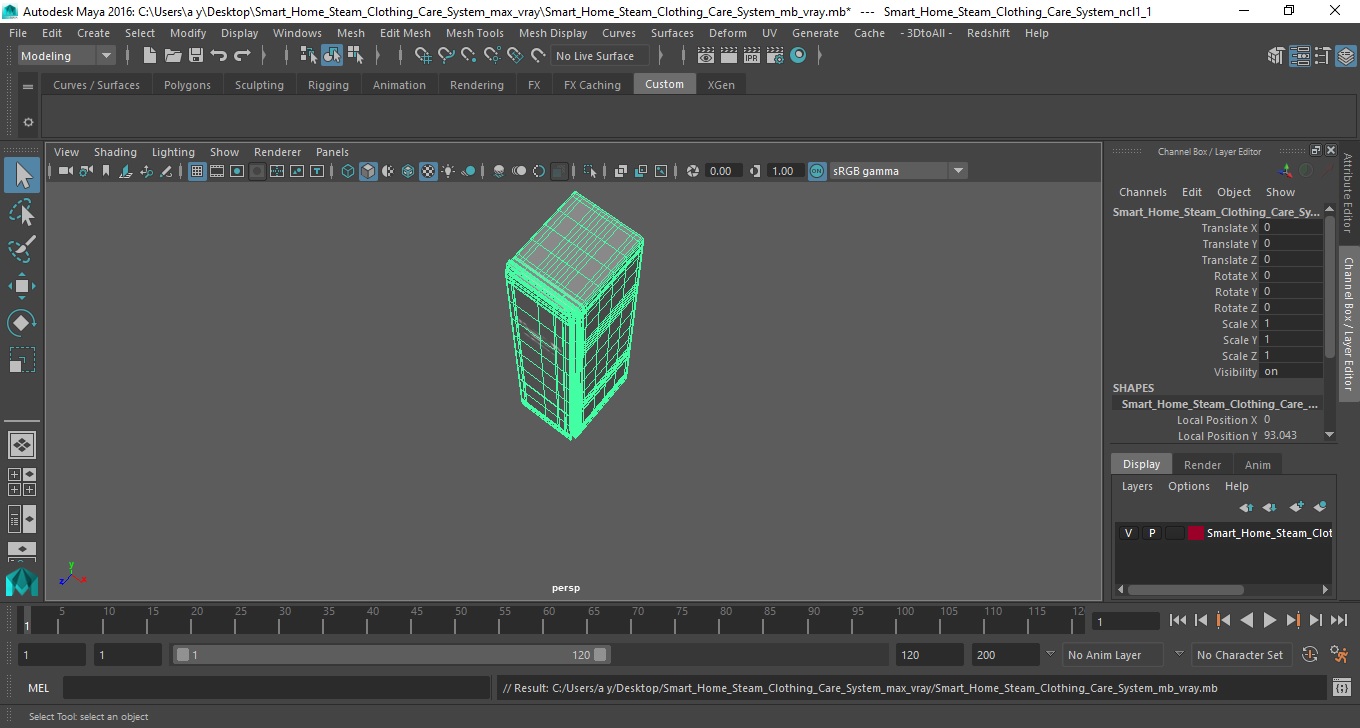Image resolution: width=1360 pixels, height=728 pixels.
Task: Open the viewport Shading menu
Action: click(x=115, y=152)
